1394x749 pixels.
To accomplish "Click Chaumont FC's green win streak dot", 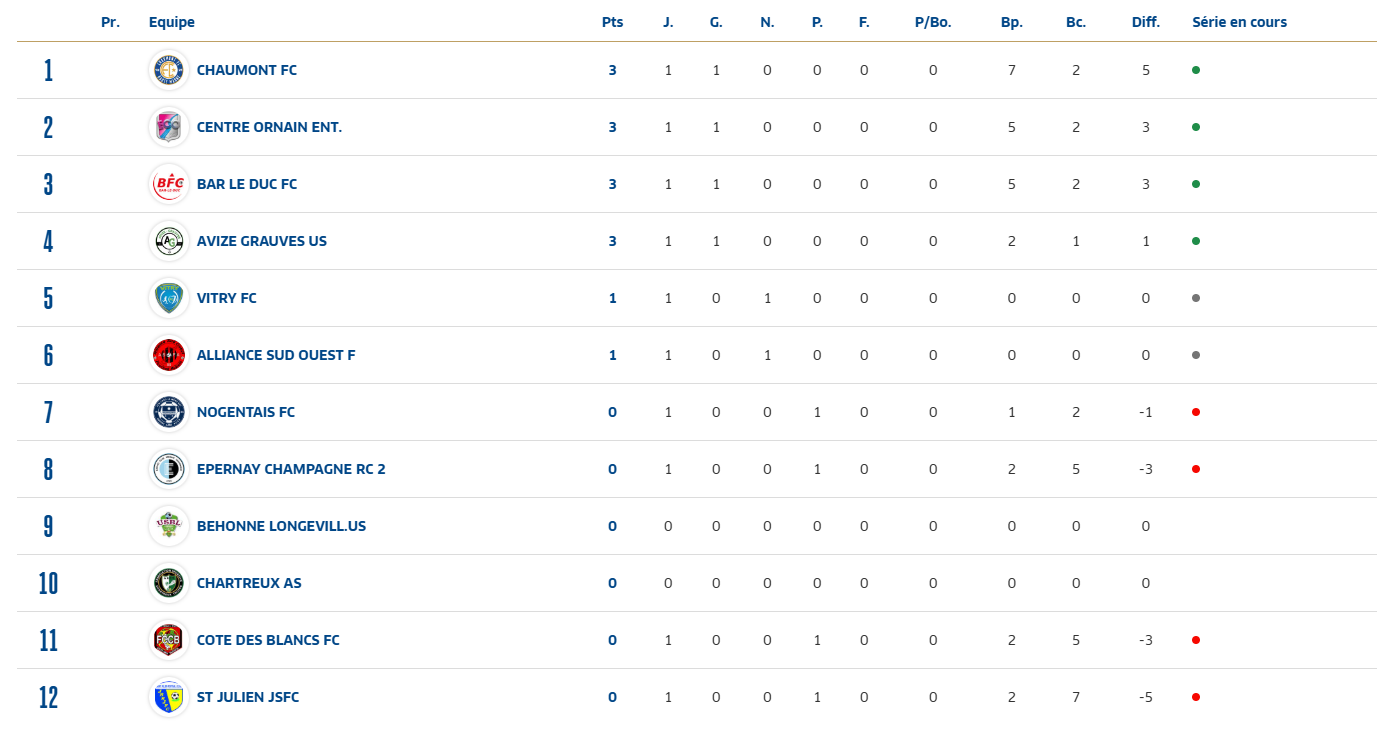I will pos(1196,70).
